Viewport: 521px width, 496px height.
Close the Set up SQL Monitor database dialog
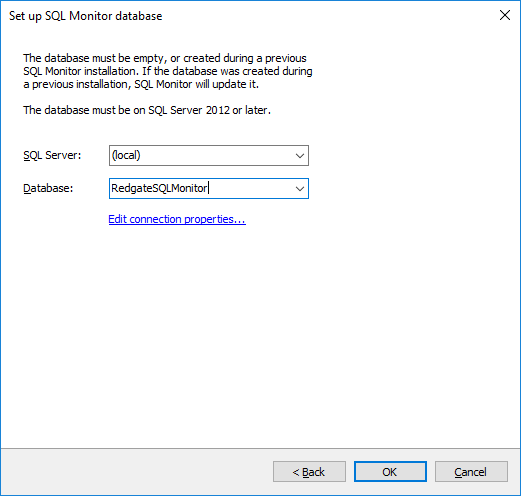(505, 15)
